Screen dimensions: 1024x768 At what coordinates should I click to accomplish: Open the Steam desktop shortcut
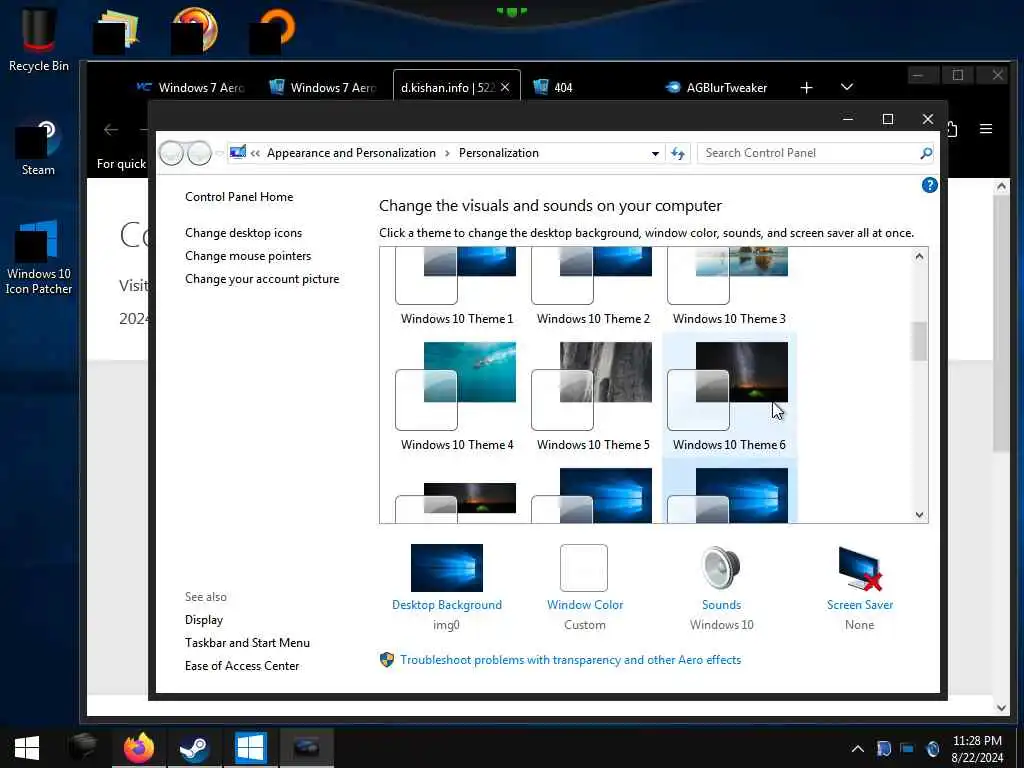tap(39, 148)
